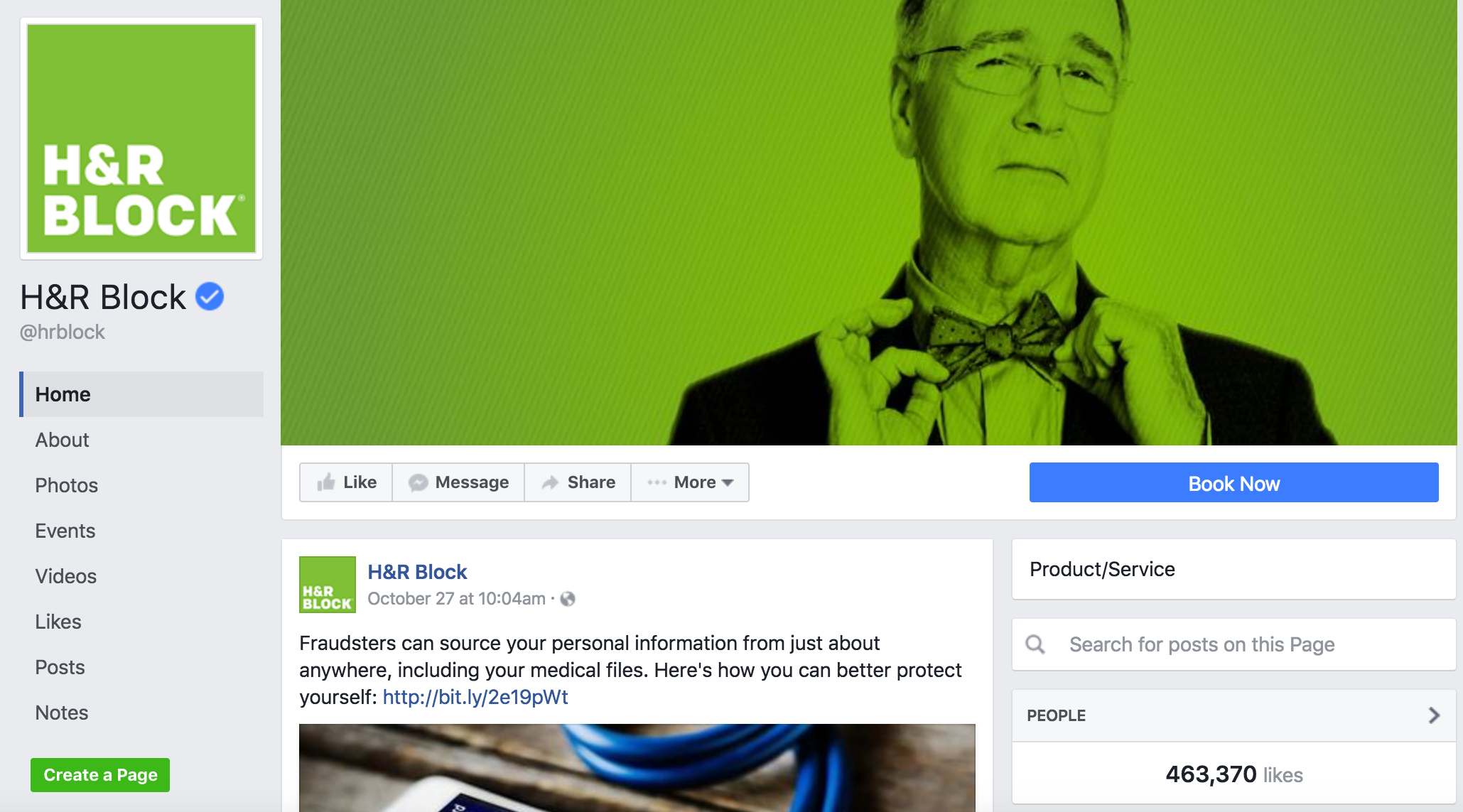Click the three-dots More icon
Viewport: 1463px width, 812px height.
(x=657, y=482)
